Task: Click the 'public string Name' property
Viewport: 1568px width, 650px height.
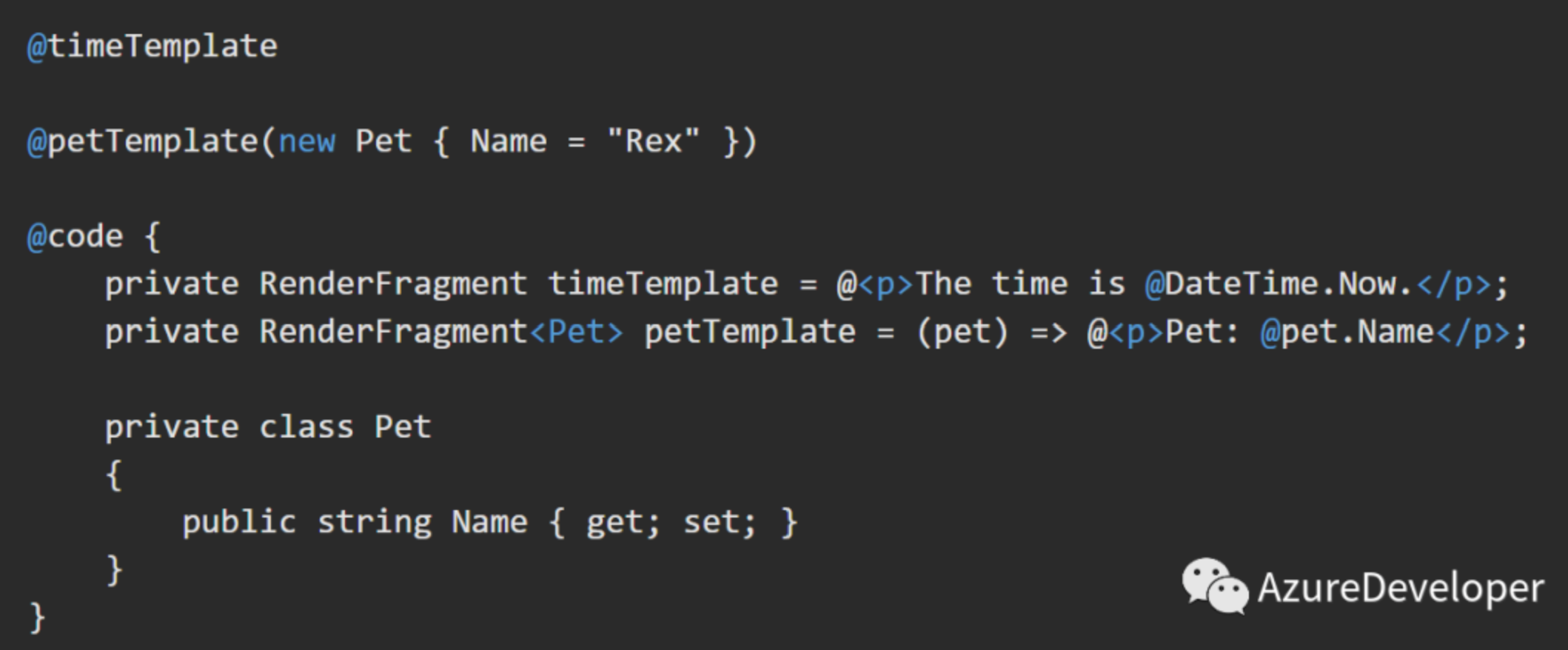Action: click(355, 523)
